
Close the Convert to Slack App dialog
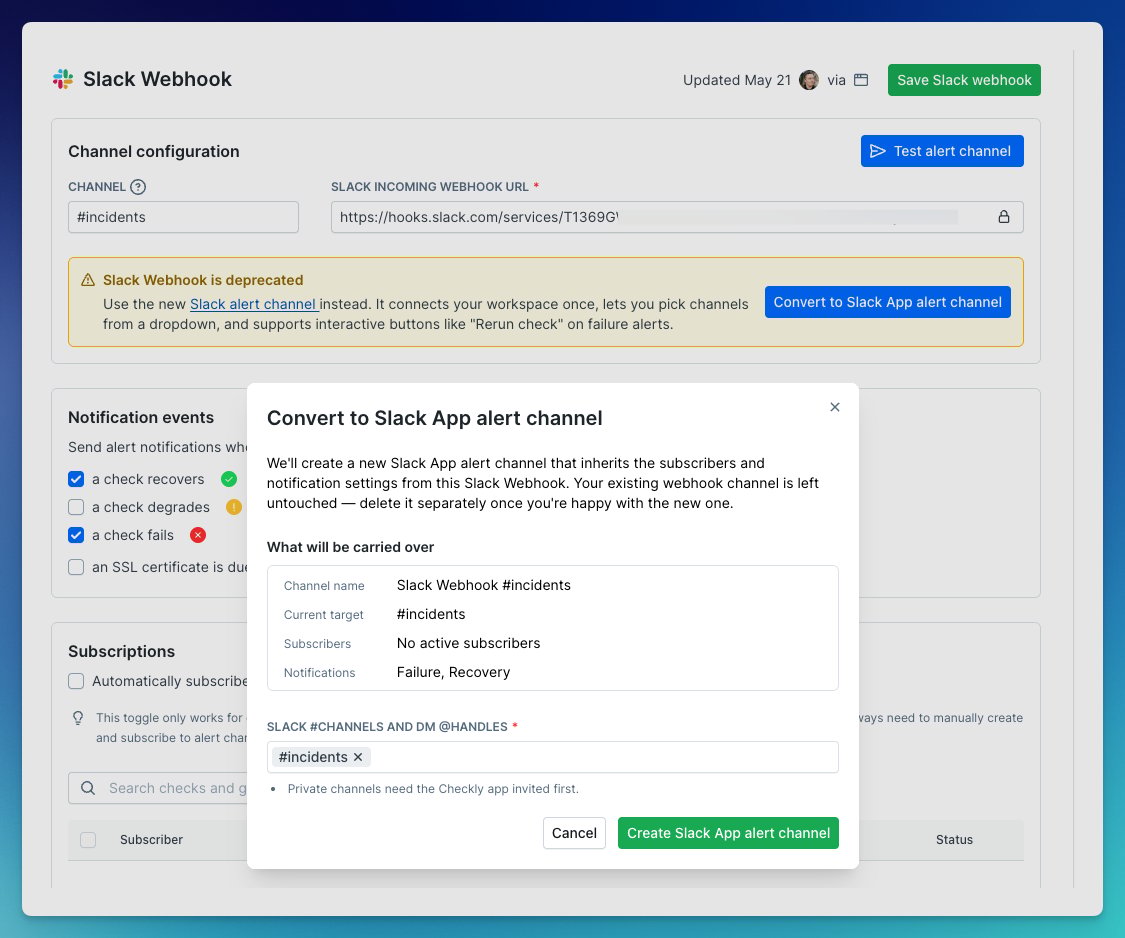834,407
